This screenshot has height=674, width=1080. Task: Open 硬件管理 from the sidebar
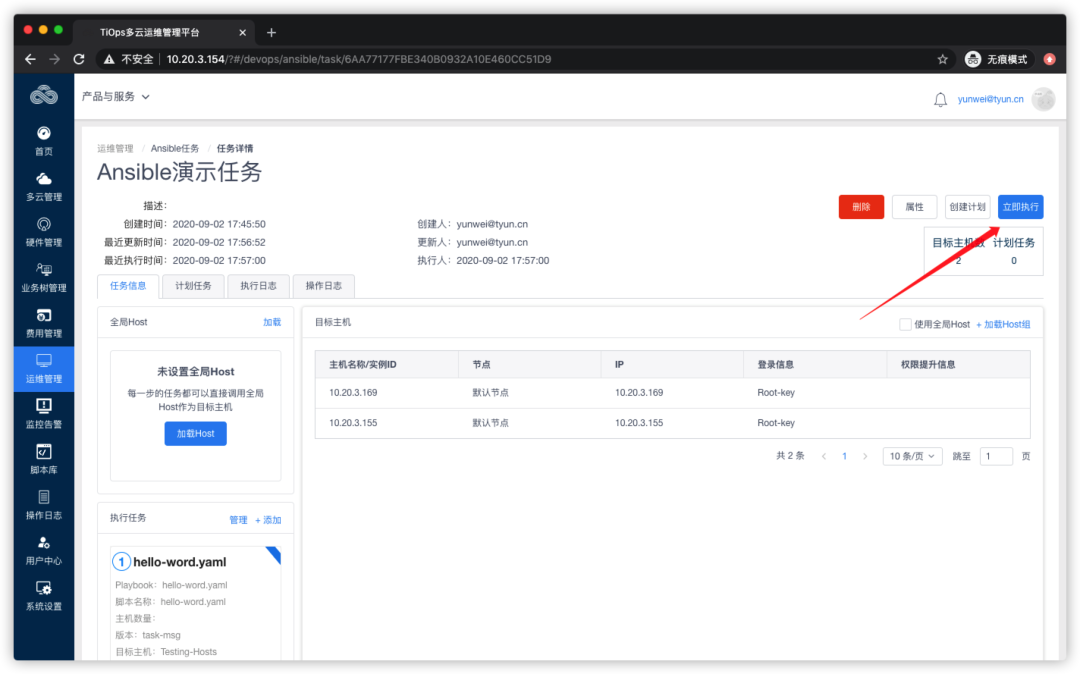point(43,231)
